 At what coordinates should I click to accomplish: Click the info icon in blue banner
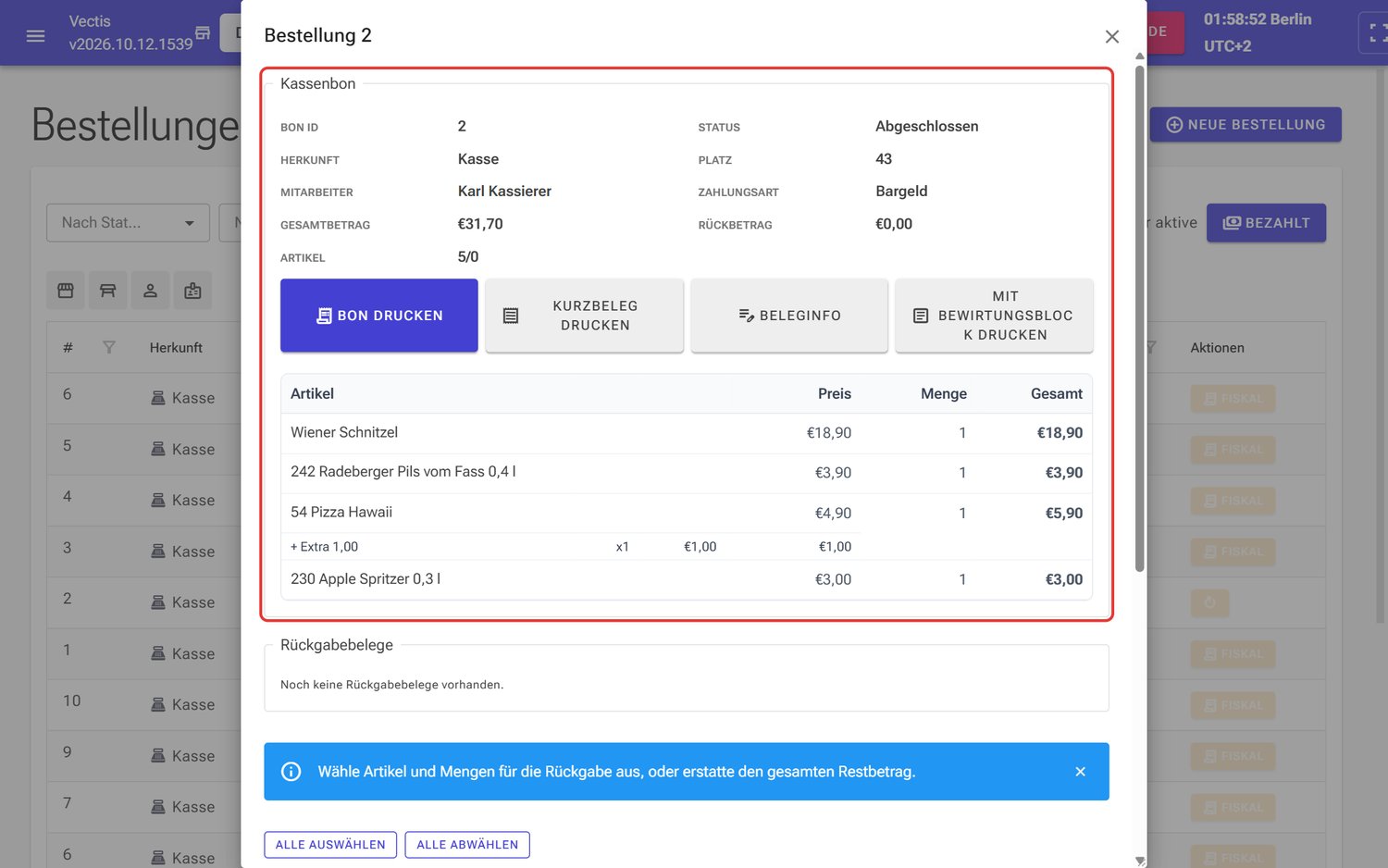point(291,772)
